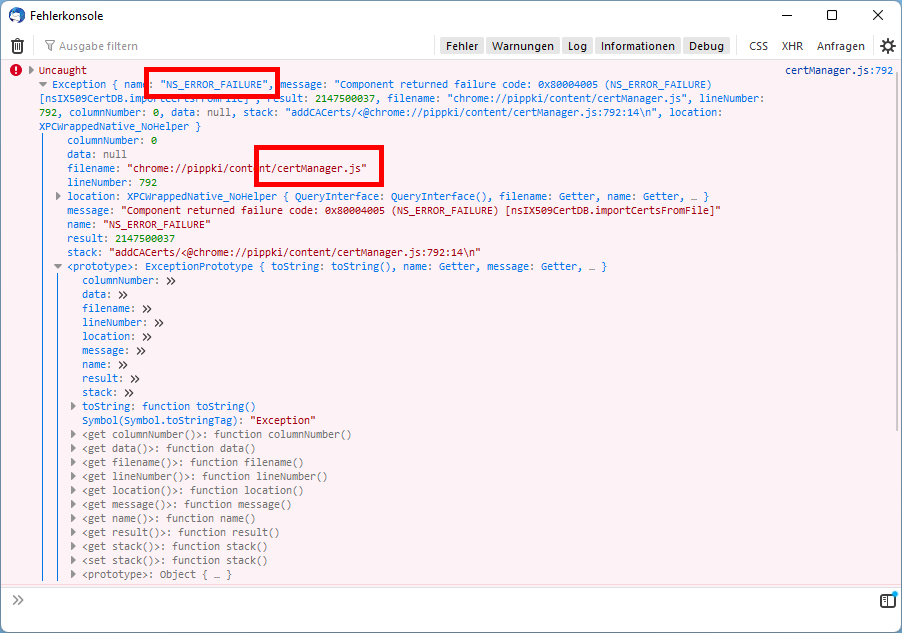Click the invoke getter icon for columnNumber

point(171,281)
